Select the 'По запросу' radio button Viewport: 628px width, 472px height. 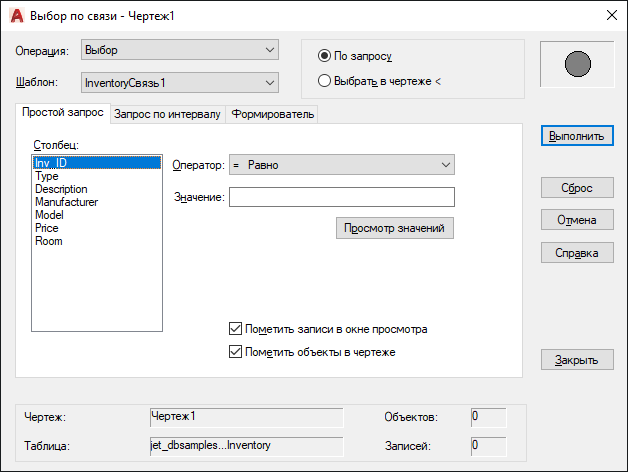click(x=325, y=56)
